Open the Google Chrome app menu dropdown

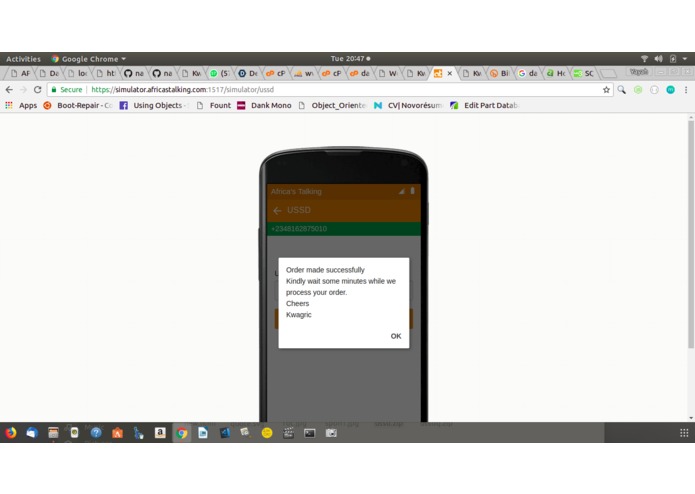pyautogui.click(x=89, y=59)
